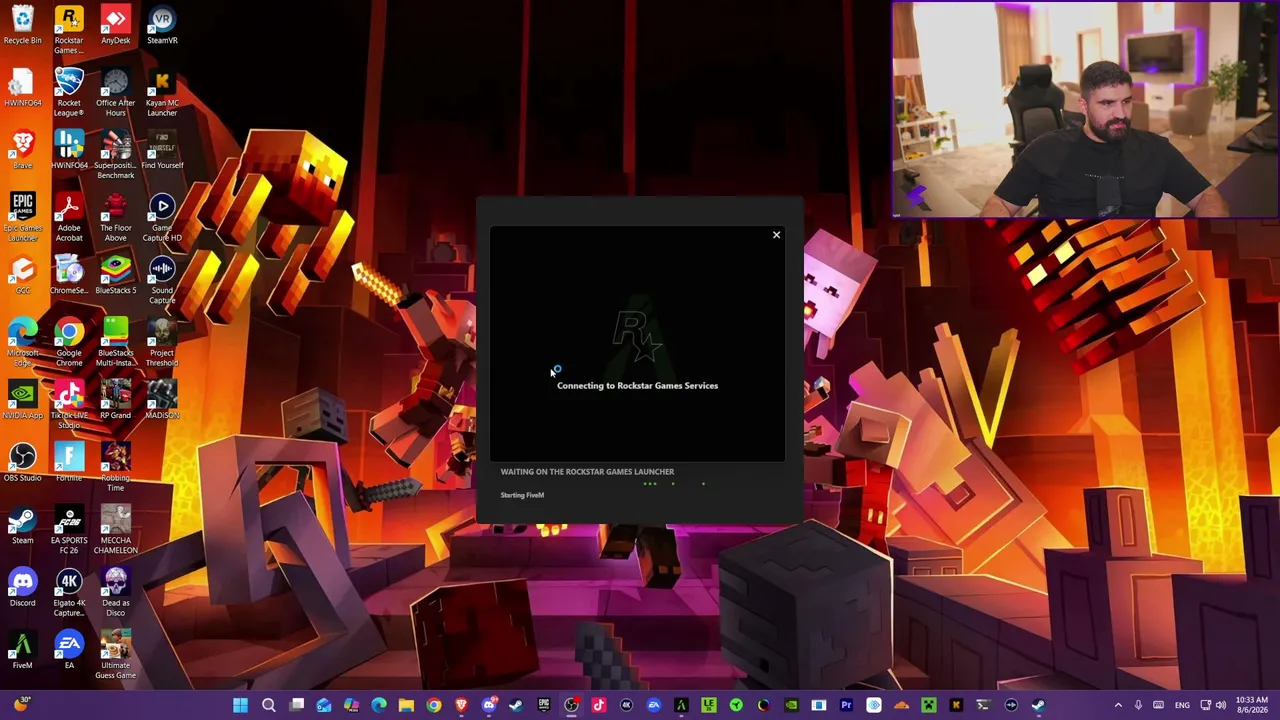Open Adobe Acrobat desktop shortcut

(69, 218)
